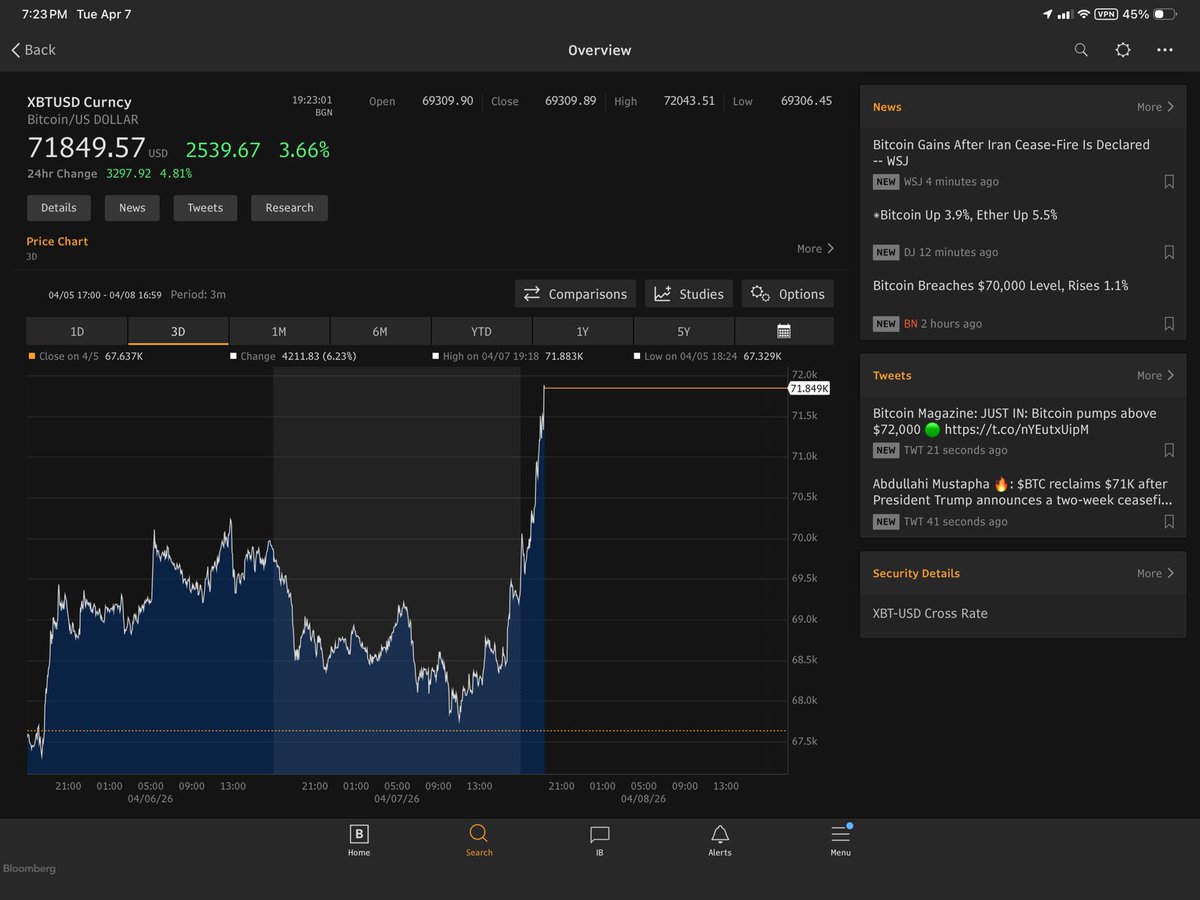
Task: Open Comparisons for the chart
Action: tap(575, 294)
